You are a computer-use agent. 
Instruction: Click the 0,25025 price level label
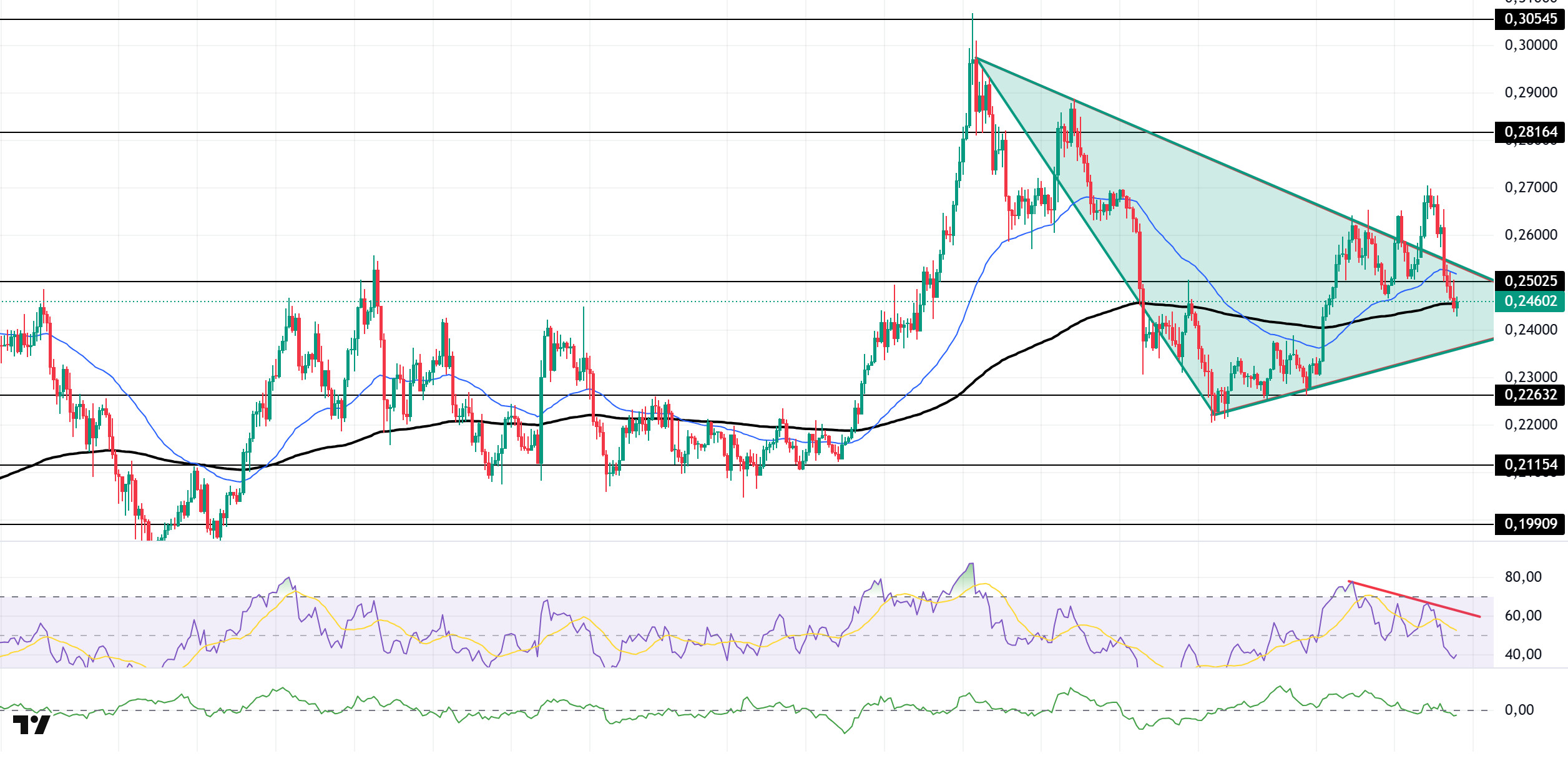[1530, 282]
